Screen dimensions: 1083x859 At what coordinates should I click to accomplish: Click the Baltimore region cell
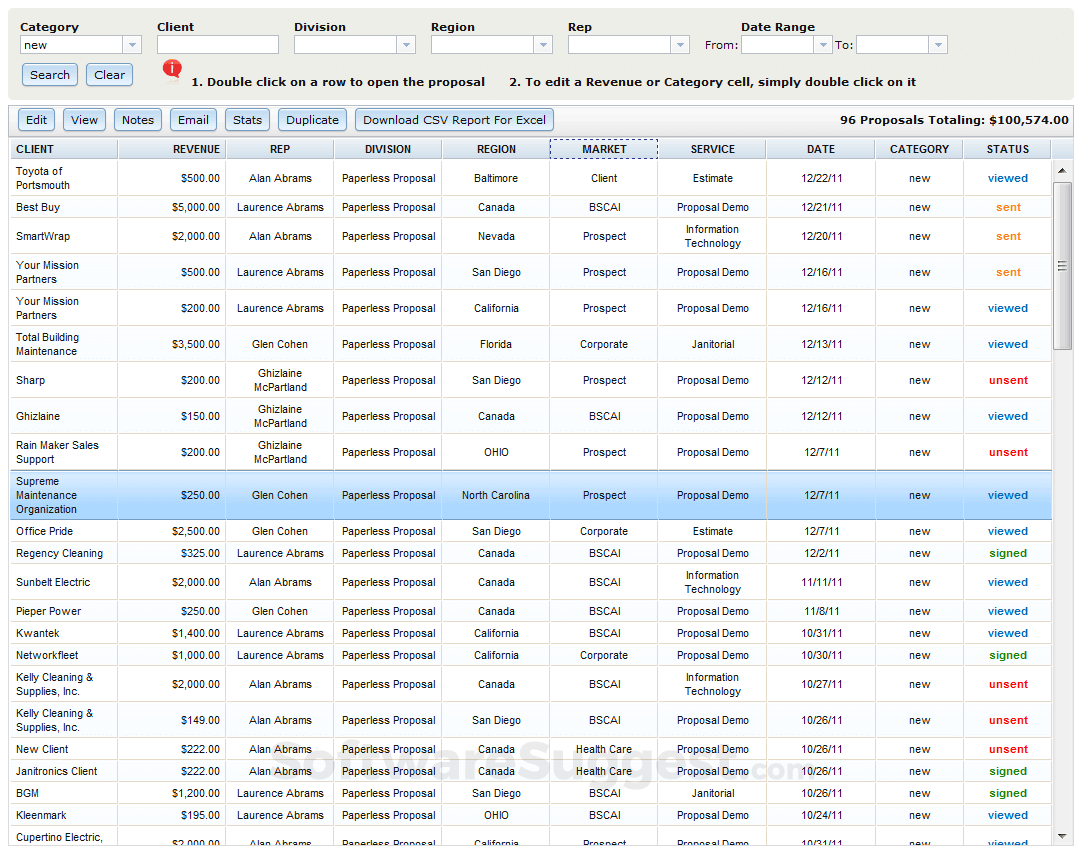click(x=496, y=178)
